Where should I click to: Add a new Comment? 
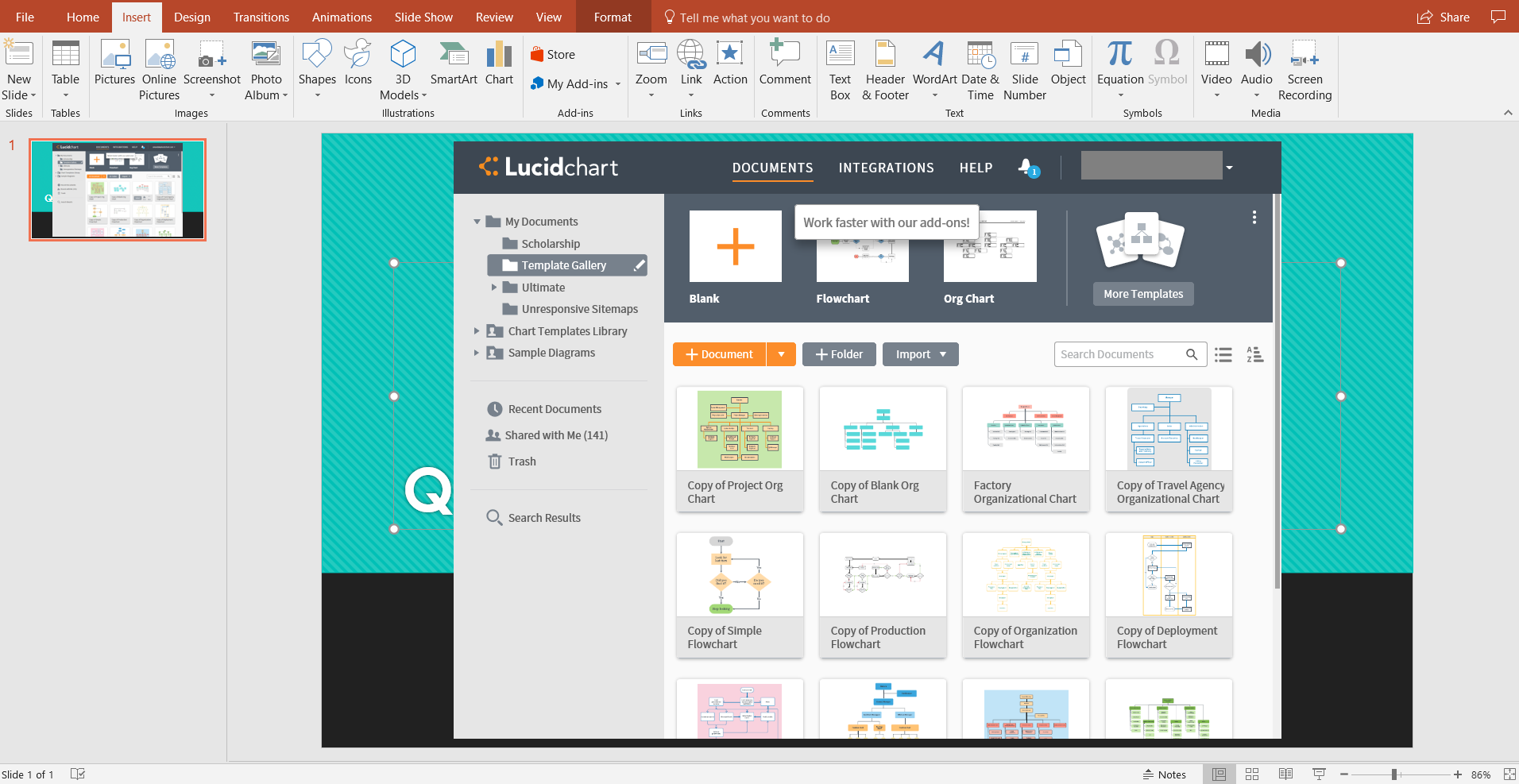tap(785, 64)
